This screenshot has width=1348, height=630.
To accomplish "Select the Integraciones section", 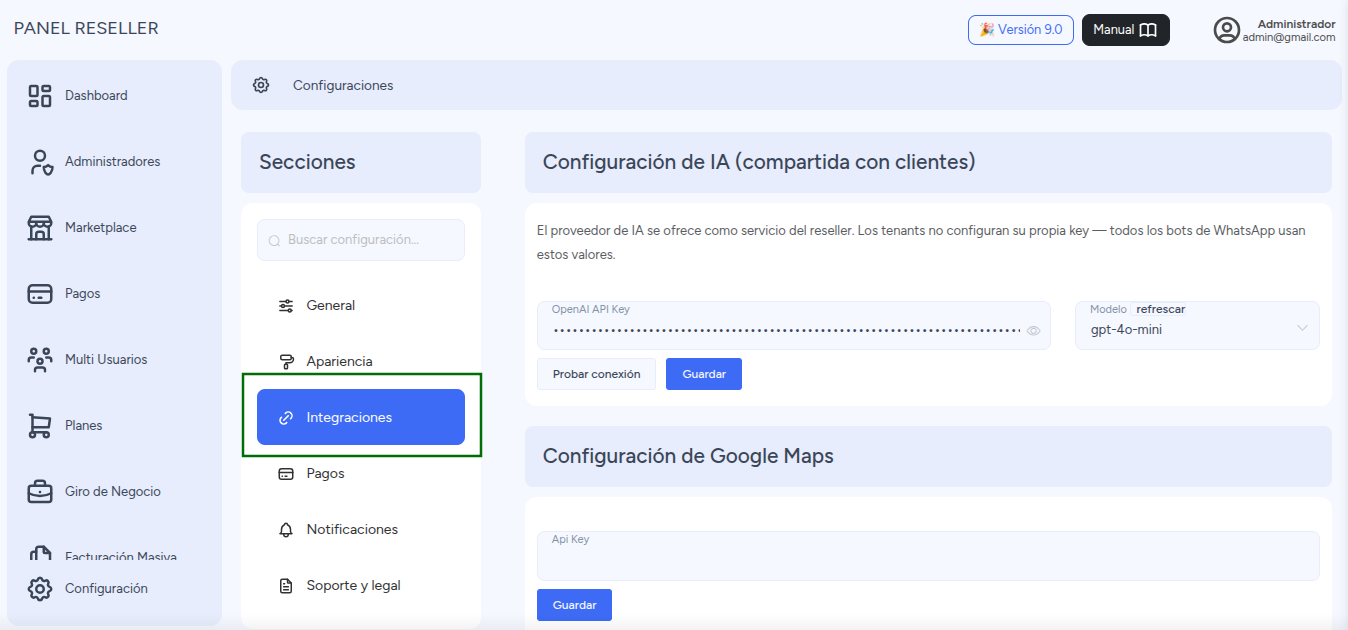I will click(361, 417).
